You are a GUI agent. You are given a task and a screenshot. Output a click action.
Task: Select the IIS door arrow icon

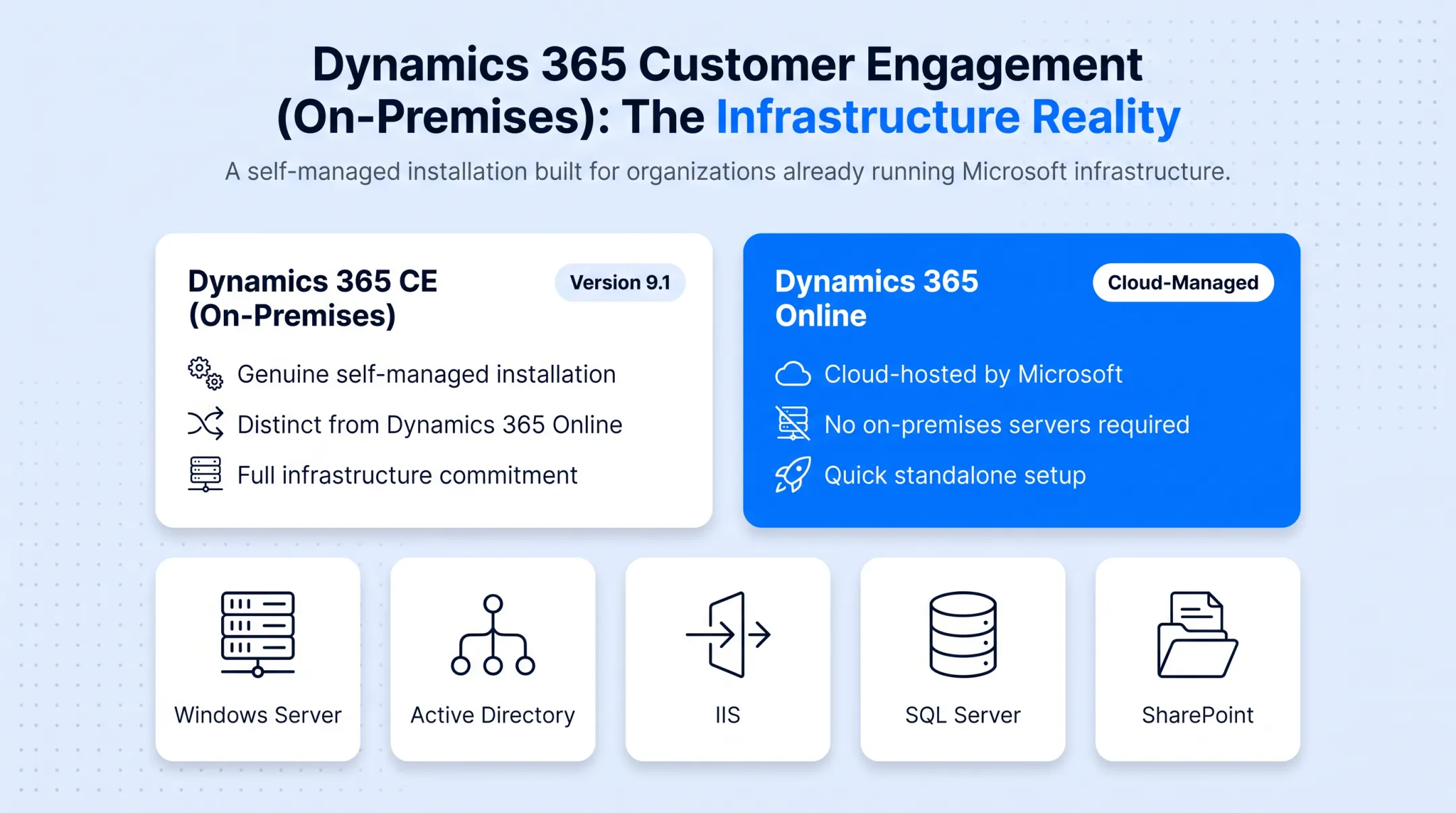[728, 634]
